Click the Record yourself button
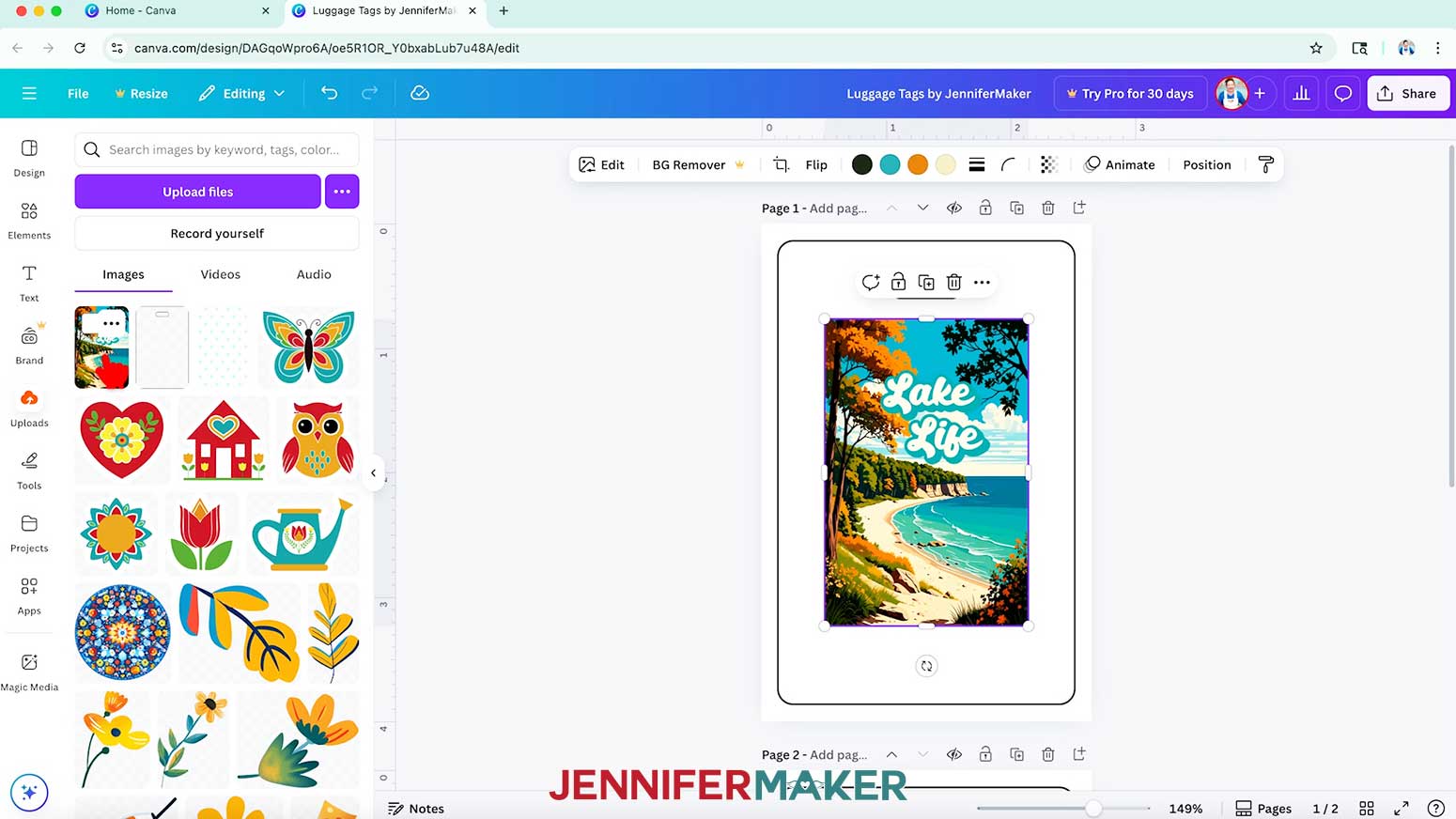1456x819 pixels. click(x=217, y=233)
